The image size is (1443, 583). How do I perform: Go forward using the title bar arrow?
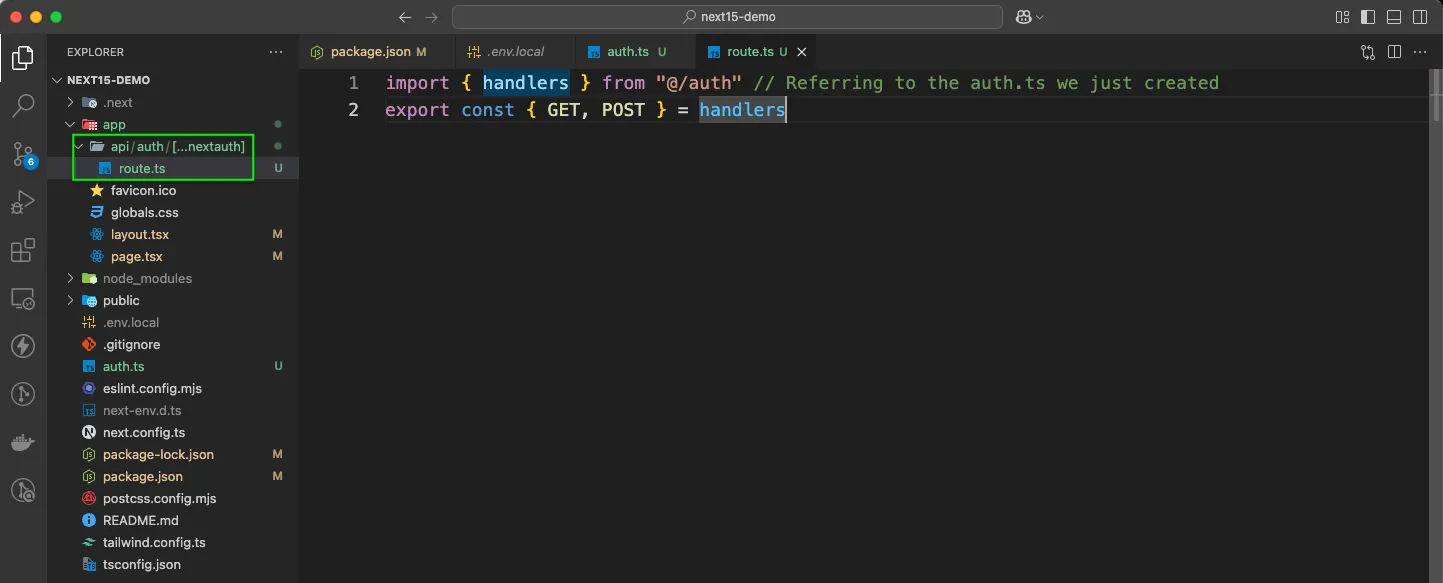click(x=431, y=17)
